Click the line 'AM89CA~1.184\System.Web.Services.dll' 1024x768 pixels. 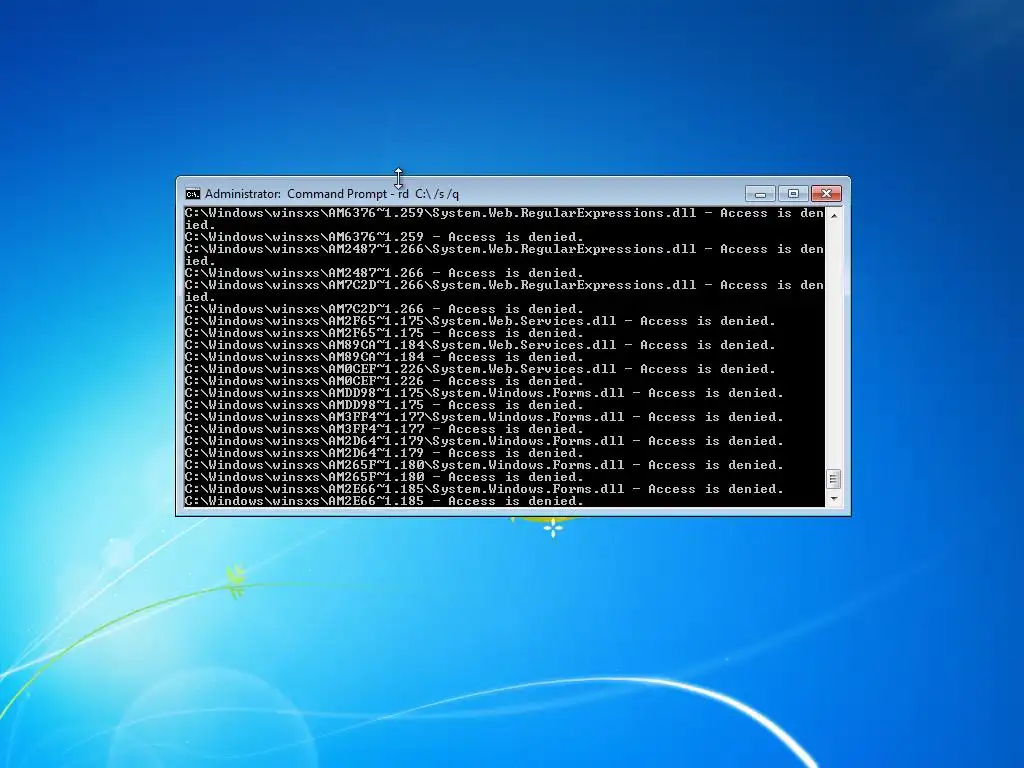[x=480, y=345]
